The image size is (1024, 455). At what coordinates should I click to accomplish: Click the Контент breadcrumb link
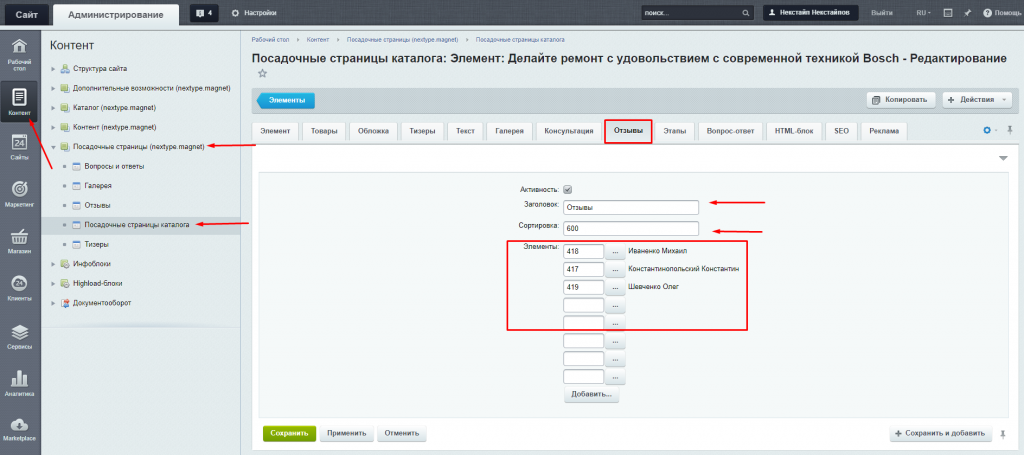(318, 40)
